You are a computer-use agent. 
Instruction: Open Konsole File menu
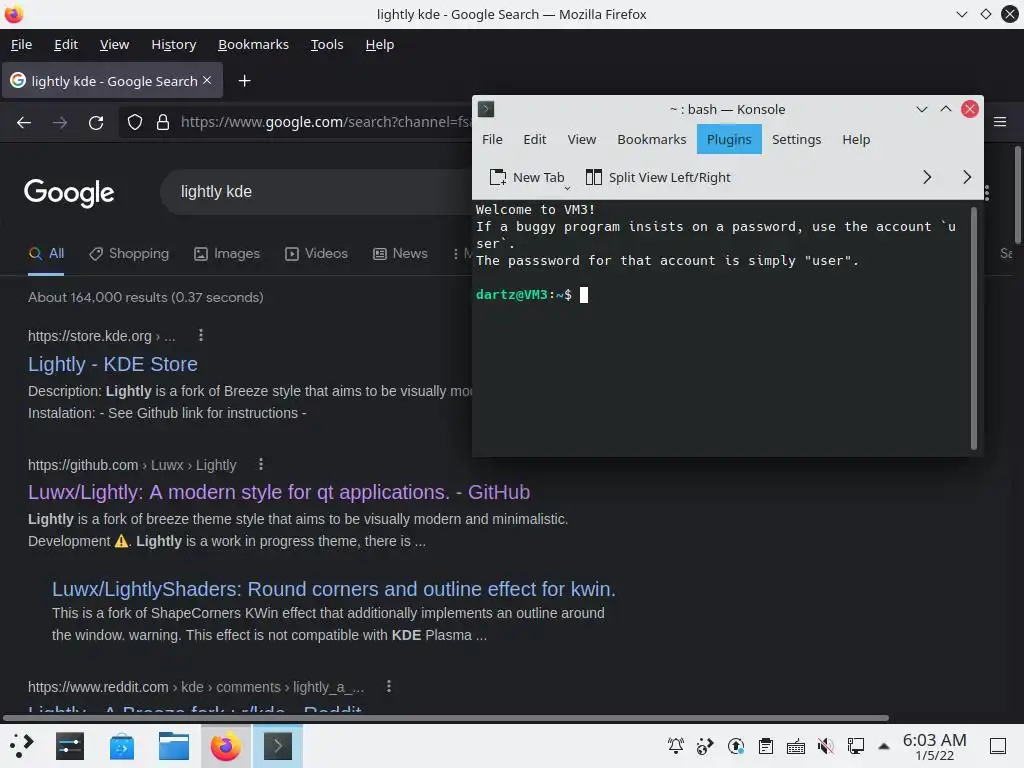coord(492,140)
